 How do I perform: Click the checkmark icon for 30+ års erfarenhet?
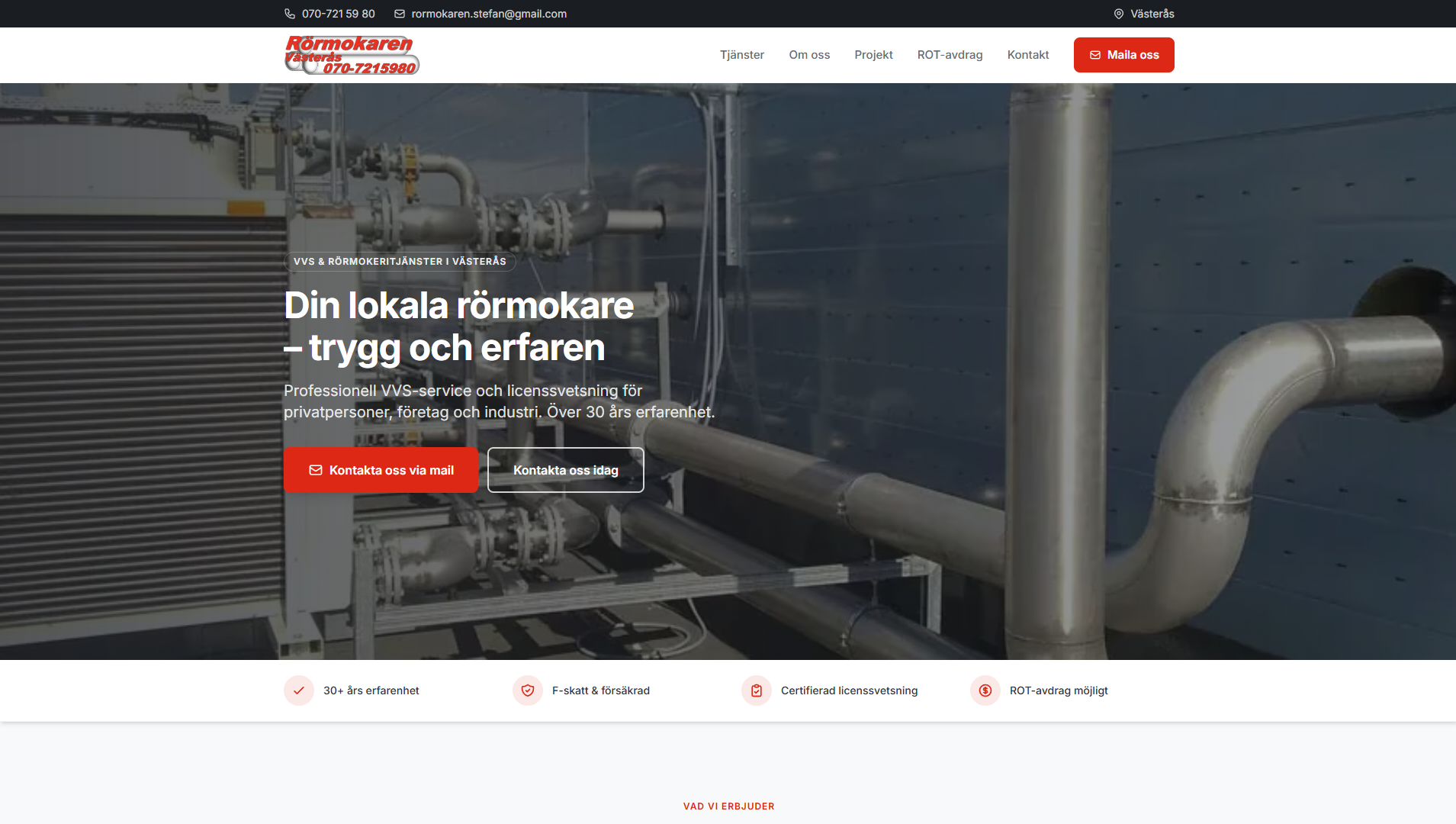click(297, 690)
